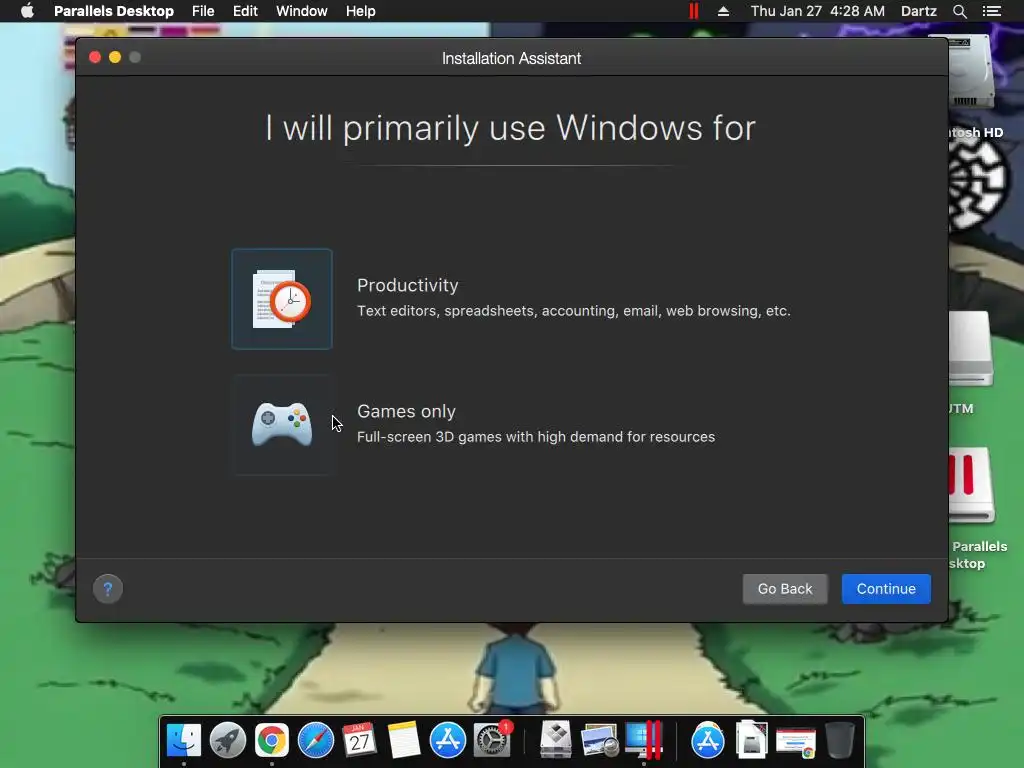Viewport: 1024px width, 768px height.
Task: Click Parallels Desktop icon in the Dock
Action: pos(644,740)
